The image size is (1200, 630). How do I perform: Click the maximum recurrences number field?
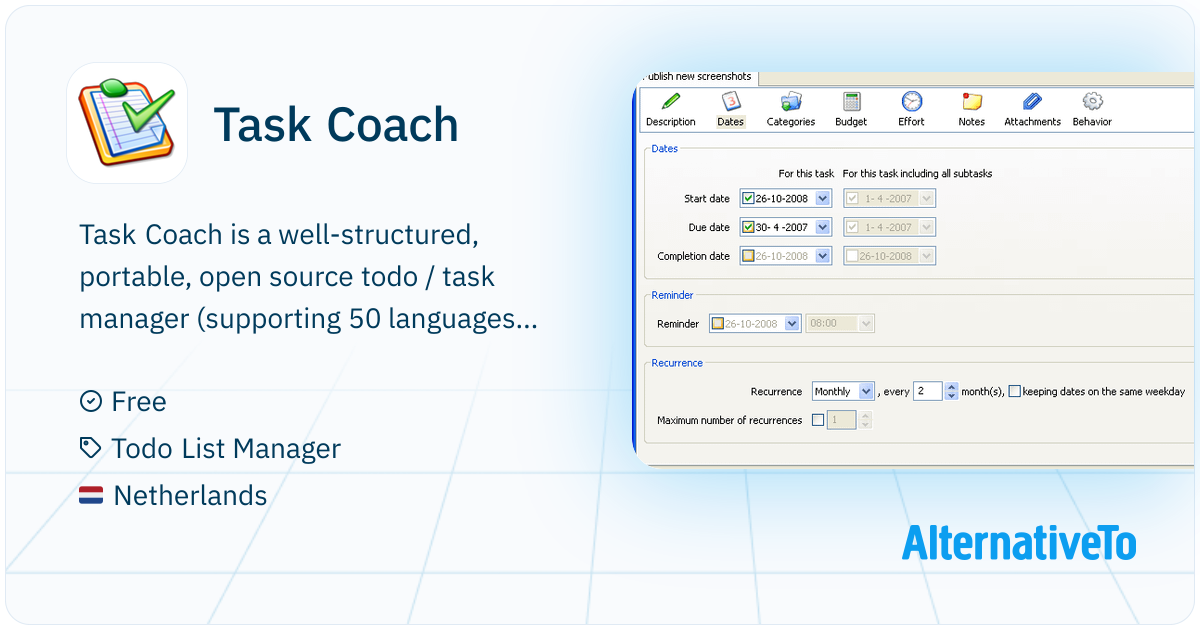point(841,420)
